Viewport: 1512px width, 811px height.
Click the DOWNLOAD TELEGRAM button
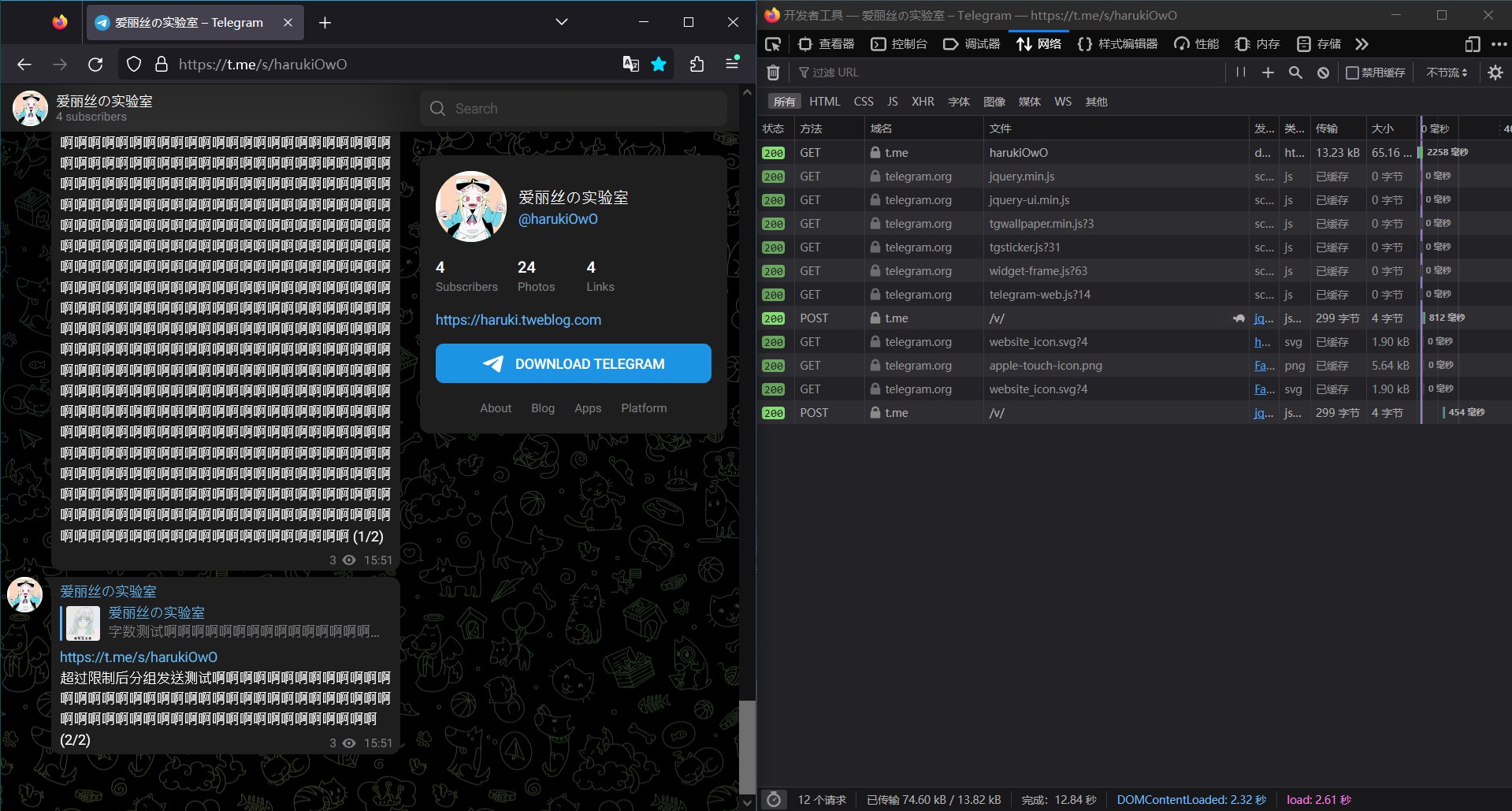[x=573, y=363]
